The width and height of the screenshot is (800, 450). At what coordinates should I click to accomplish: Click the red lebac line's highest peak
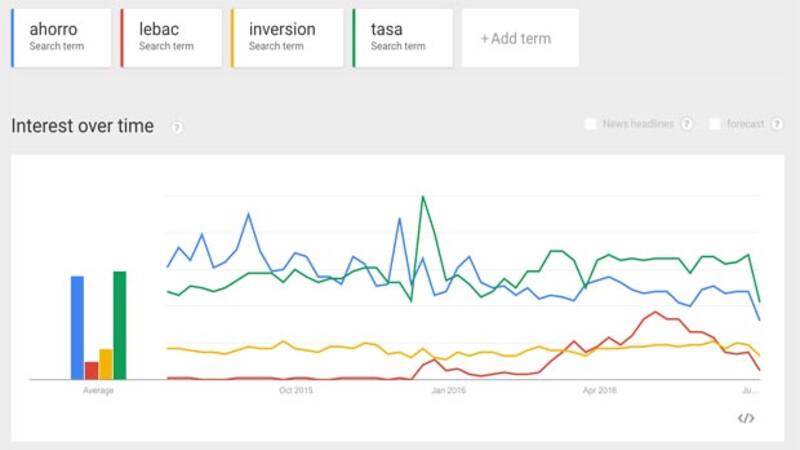656,312
